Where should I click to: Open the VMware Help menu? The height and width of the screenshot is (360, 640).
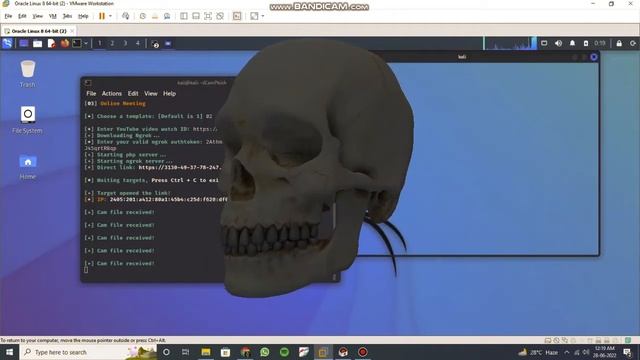click(x=83, y=16)
